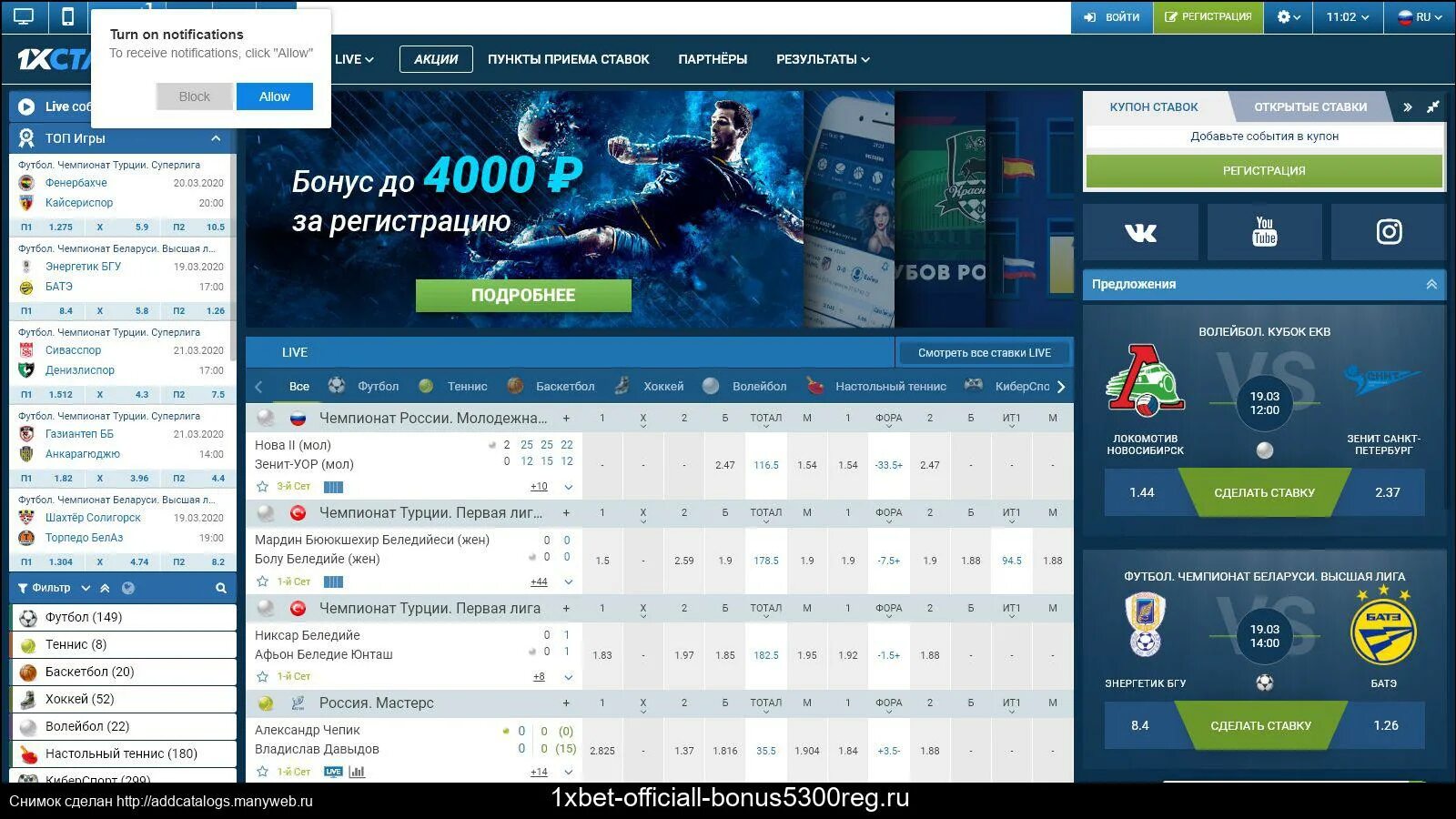Open time zone 11:02 dropdown
This screenshot has height=819, width=1456.
click(1348, 17)
